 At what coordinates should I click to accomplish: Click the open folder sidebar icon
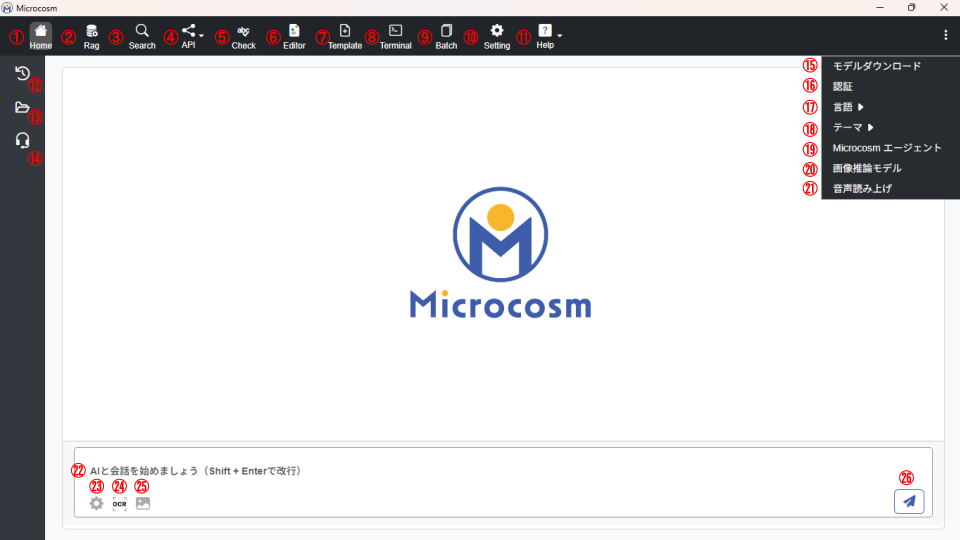(x=22, y=107)
